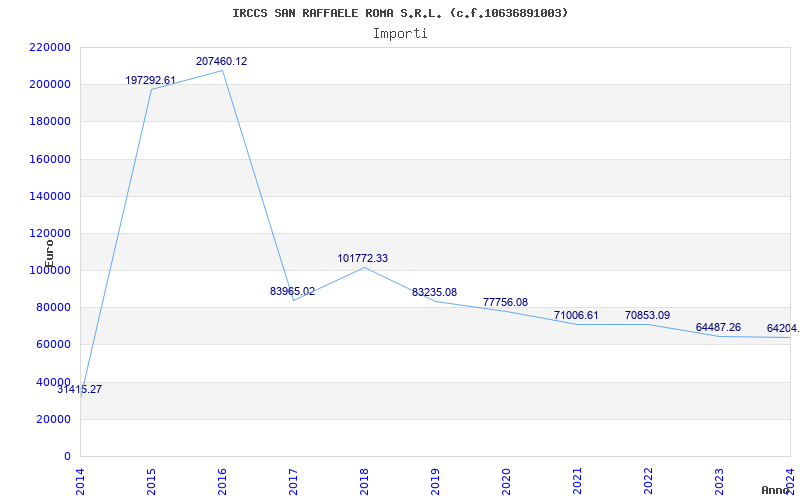Click the 20000 y-axis label

[x=53, y=419]
